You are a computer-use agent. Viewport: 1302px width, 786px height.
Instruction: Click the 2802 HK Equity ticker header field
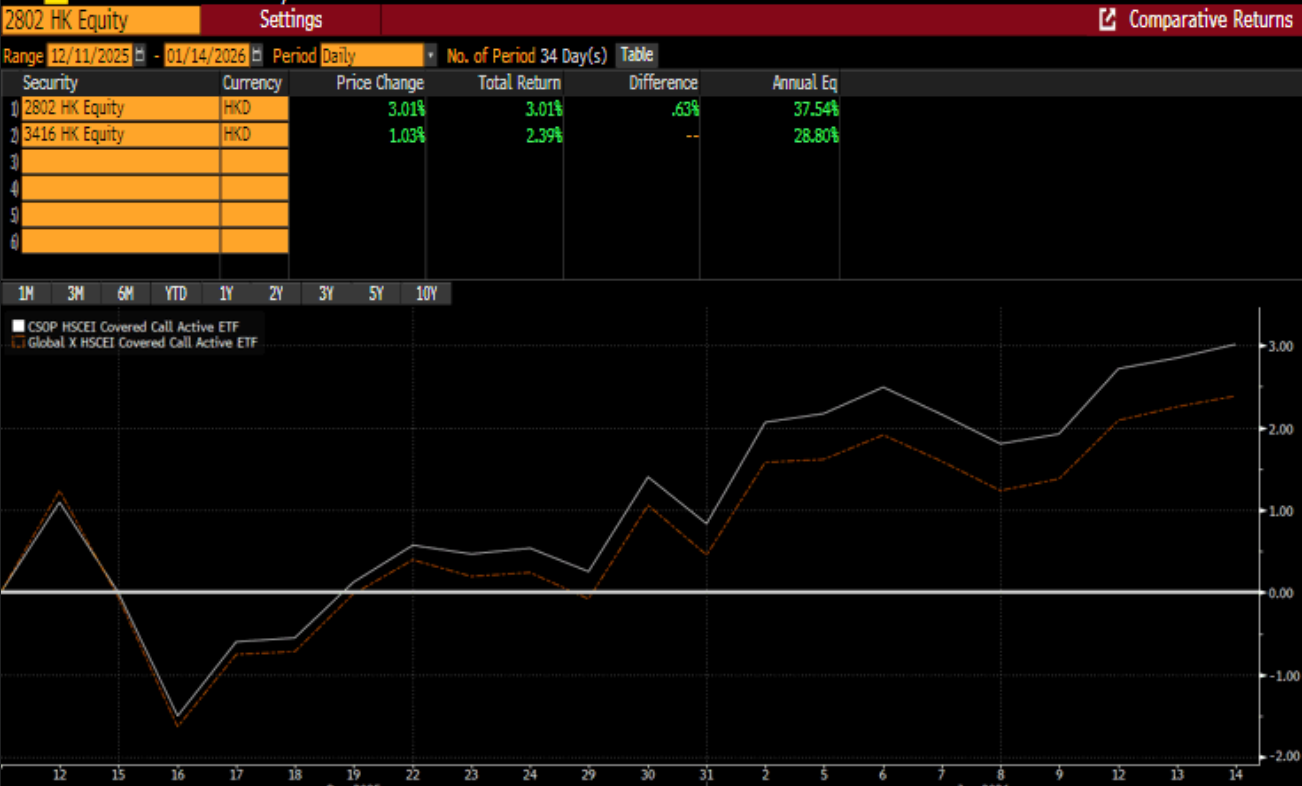pos(100,20)
